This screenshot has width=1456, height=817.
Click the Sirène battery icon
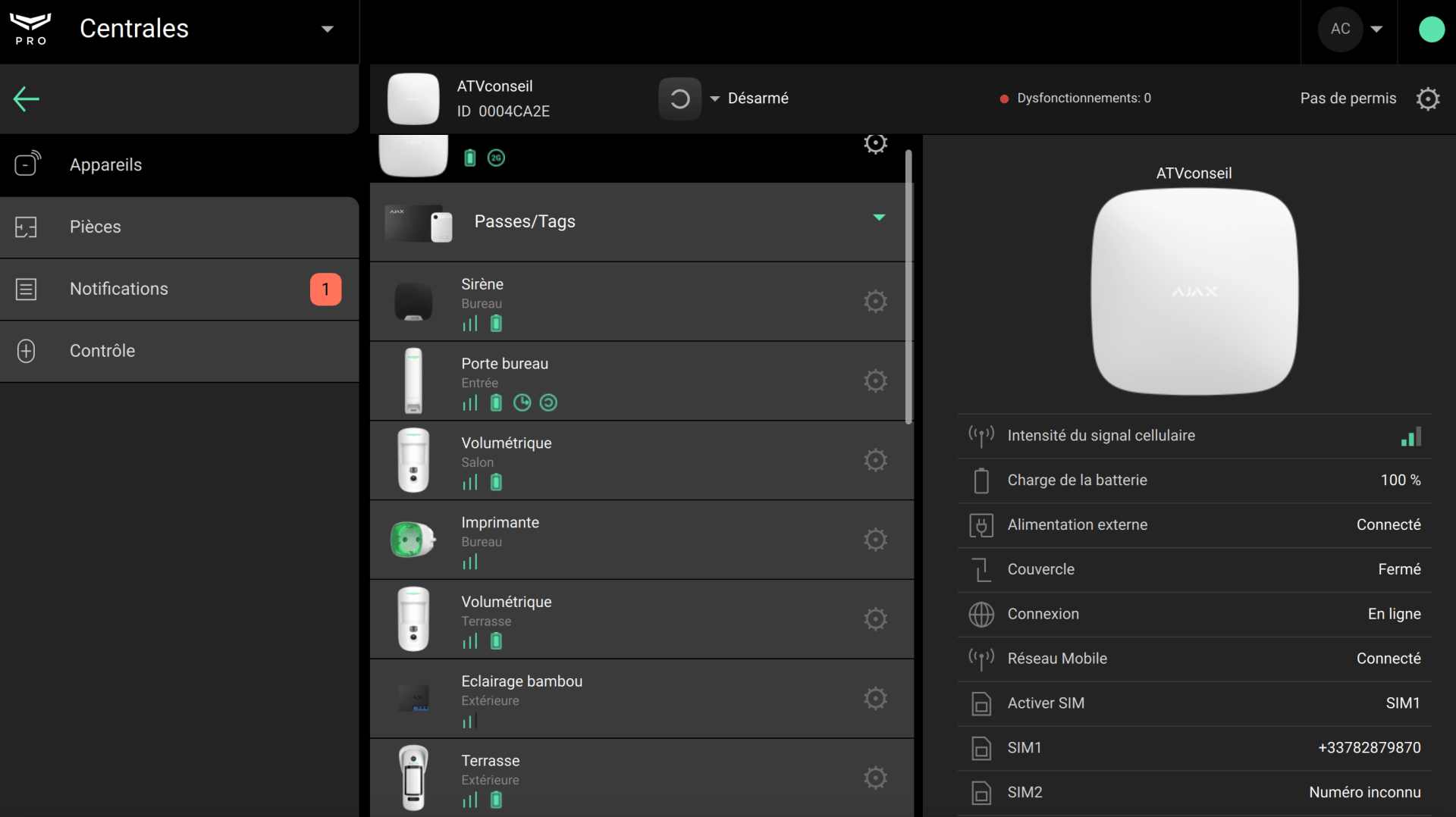(496, 324)
